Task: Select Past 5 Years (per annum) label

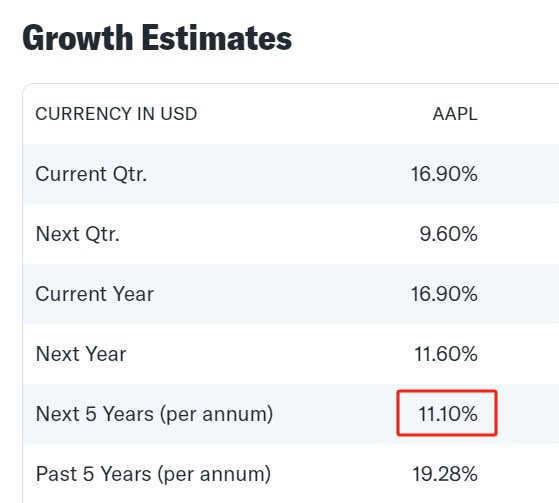Action: (x=153, y=474)
